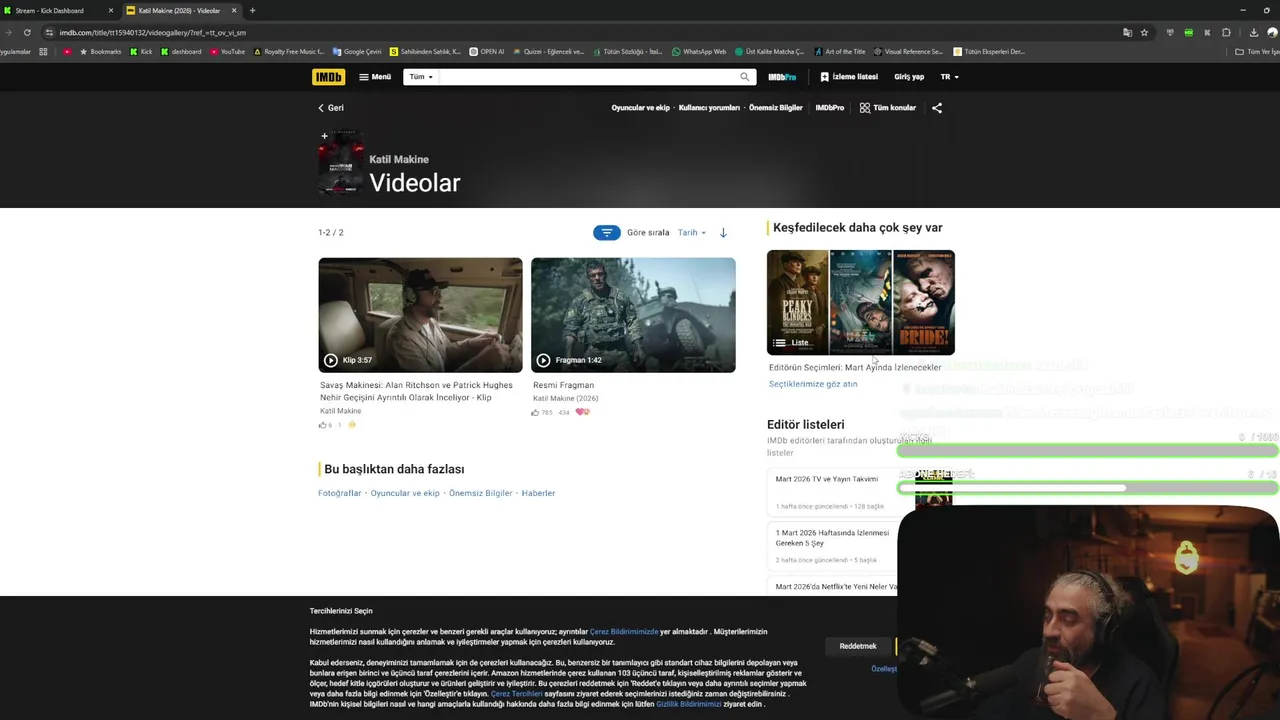
Task: Open 1 Mart 2026 Haftasında İzlenmesi list
Action: pos(832,538)
